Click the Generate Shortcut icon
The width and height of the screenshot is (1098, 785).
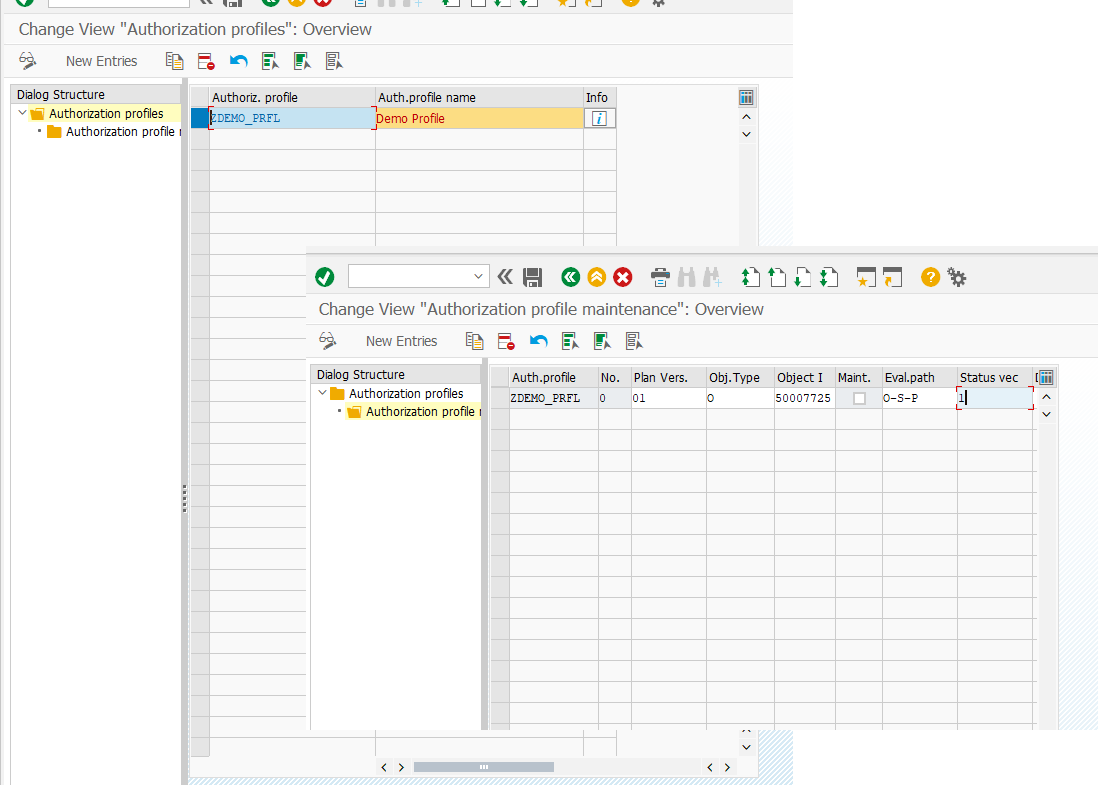892,277
